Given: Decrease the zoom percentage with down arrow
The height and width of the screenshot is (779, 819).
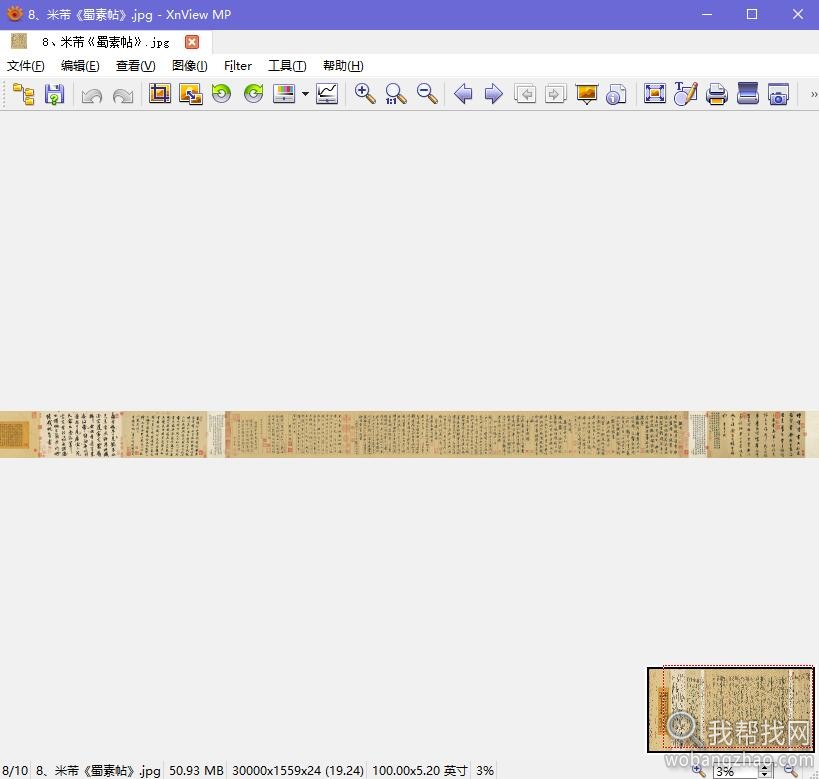Looking at the screenshot, I should pyautogui.click(x=765, y=775).
